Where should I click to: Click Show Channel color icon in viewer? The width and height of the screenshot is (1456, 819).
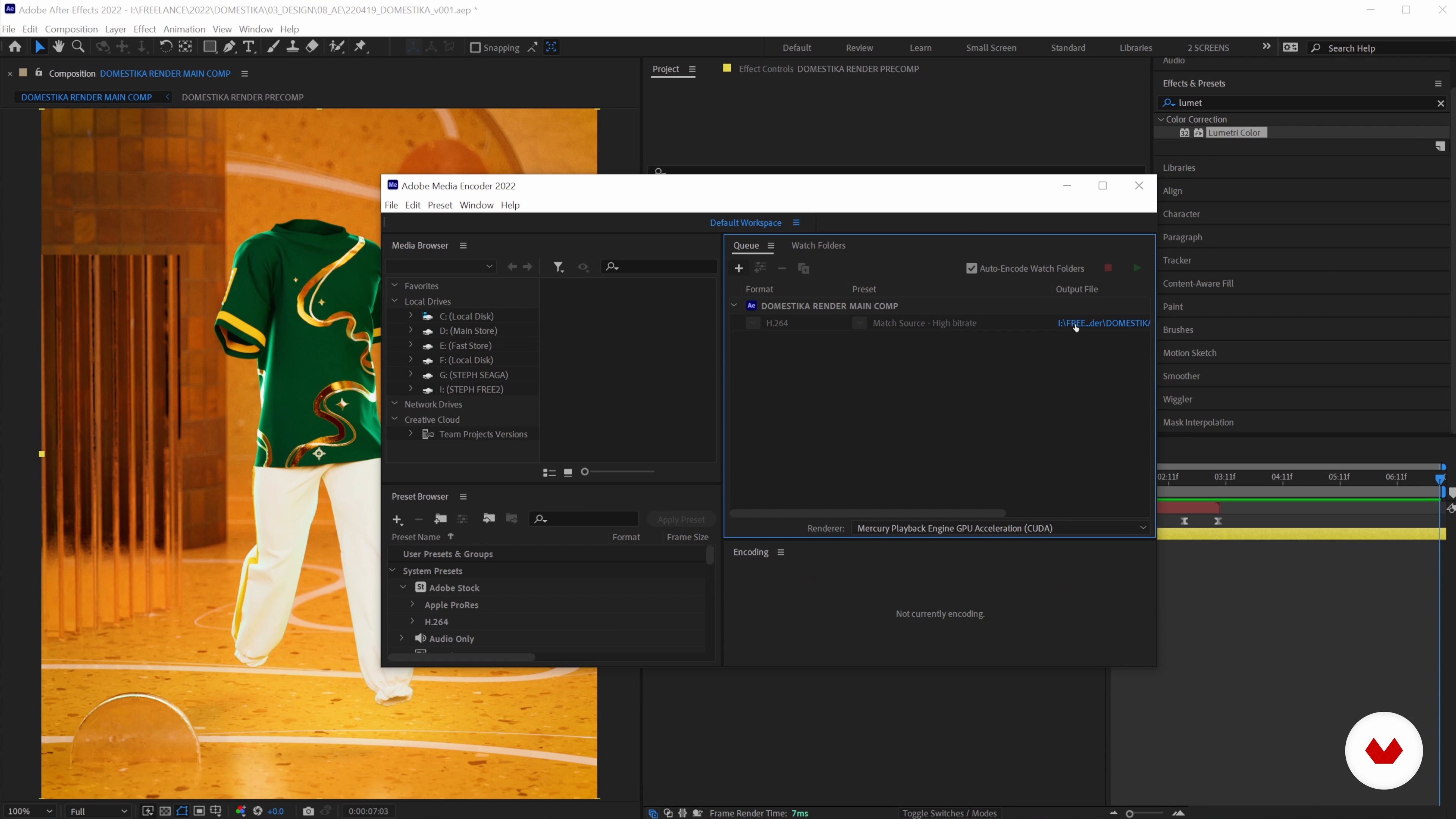[241, 811]
